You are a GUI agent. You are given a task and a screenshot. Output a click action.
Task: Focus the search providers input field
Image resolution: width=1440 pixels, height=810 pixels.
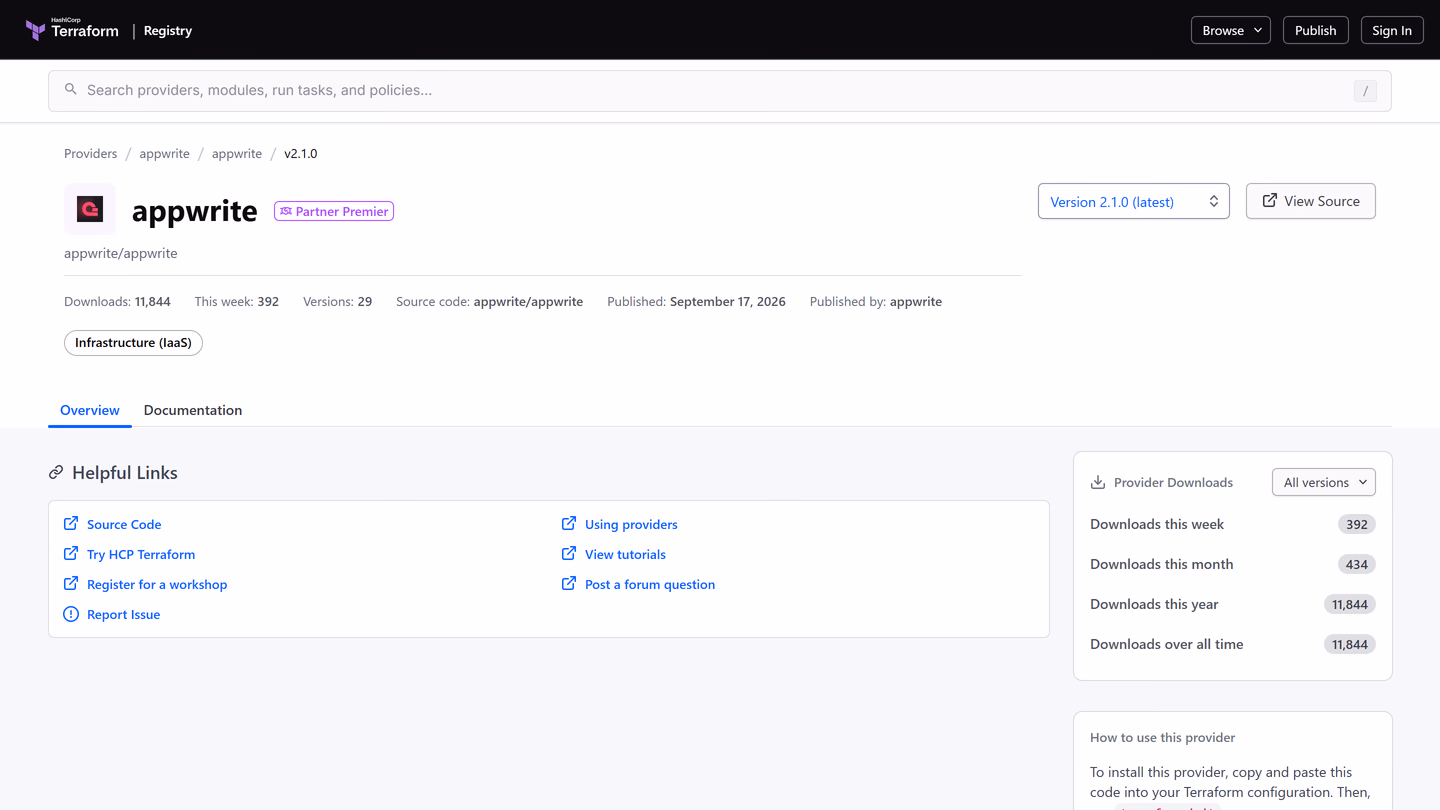(720, 91)
